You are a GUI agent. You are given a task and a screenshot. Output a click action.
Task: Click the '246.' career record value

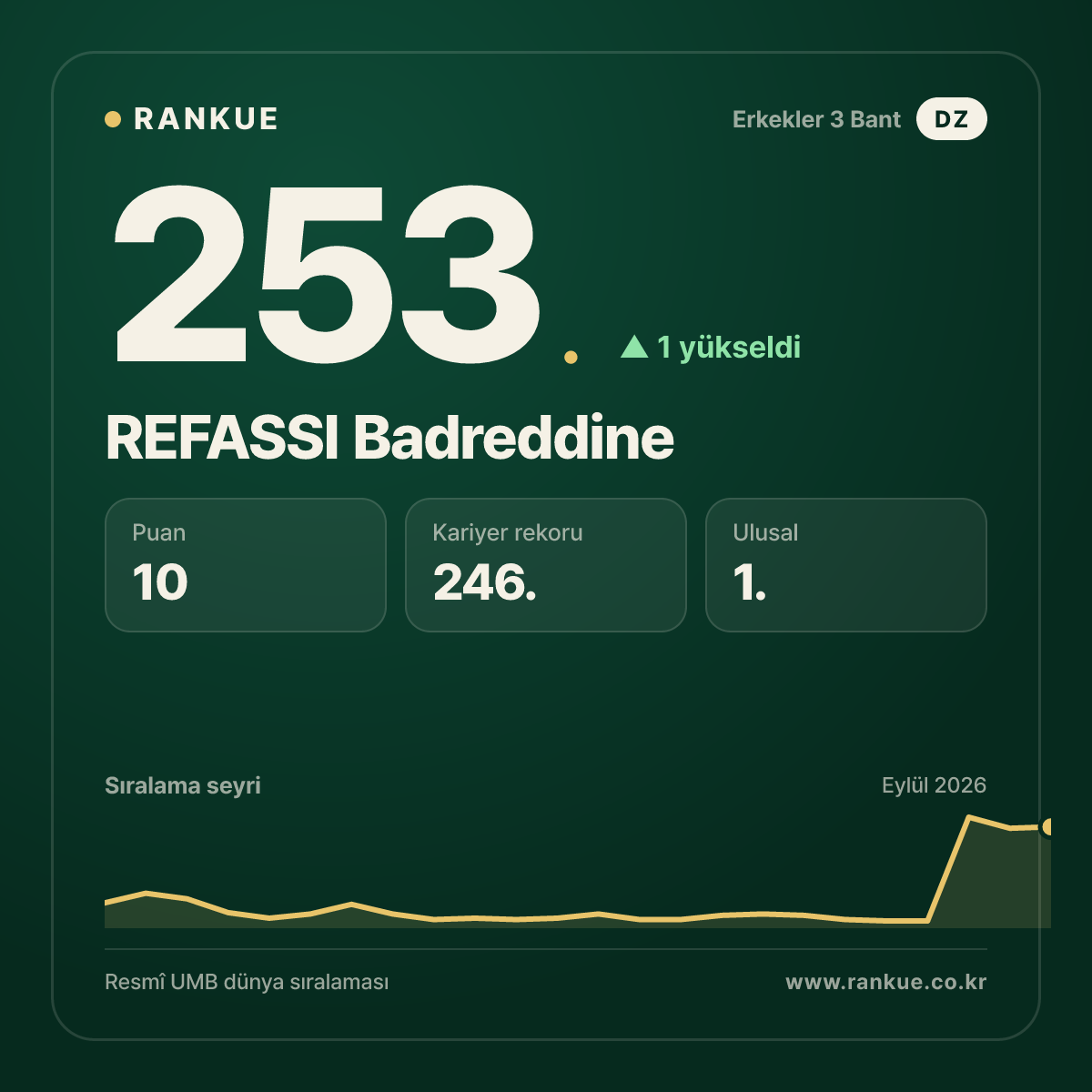(485, 582)
